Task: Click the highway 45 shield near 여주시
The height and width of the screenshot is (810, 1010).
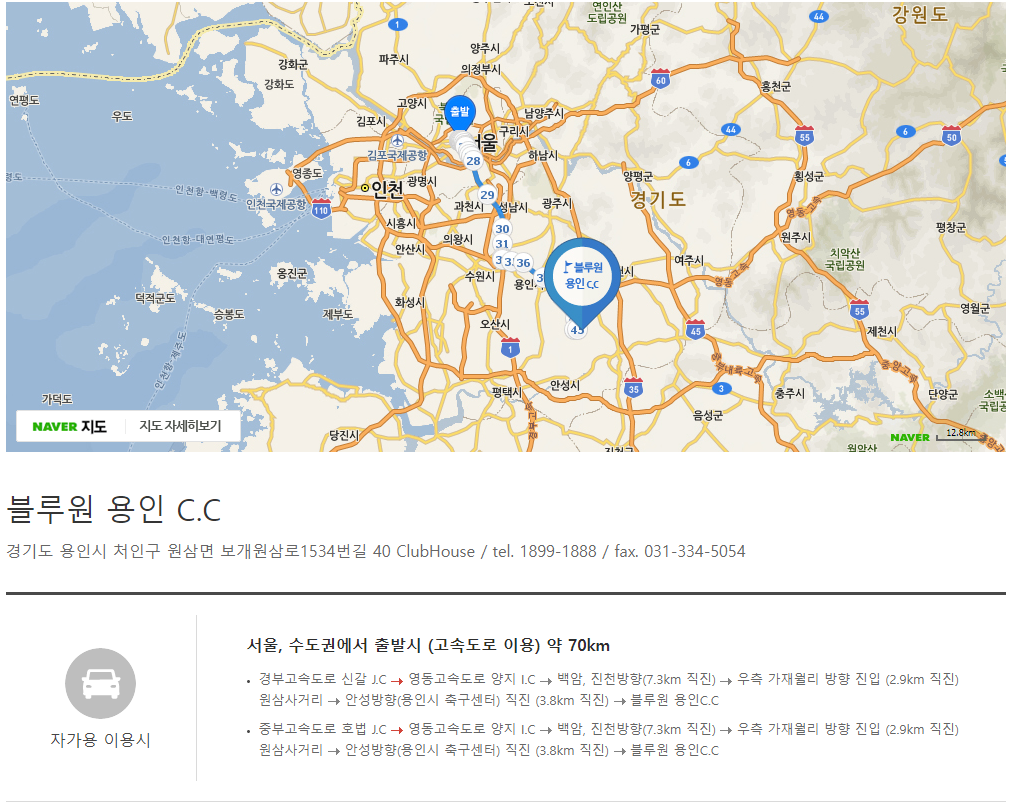Action: (x=695, y=330)
